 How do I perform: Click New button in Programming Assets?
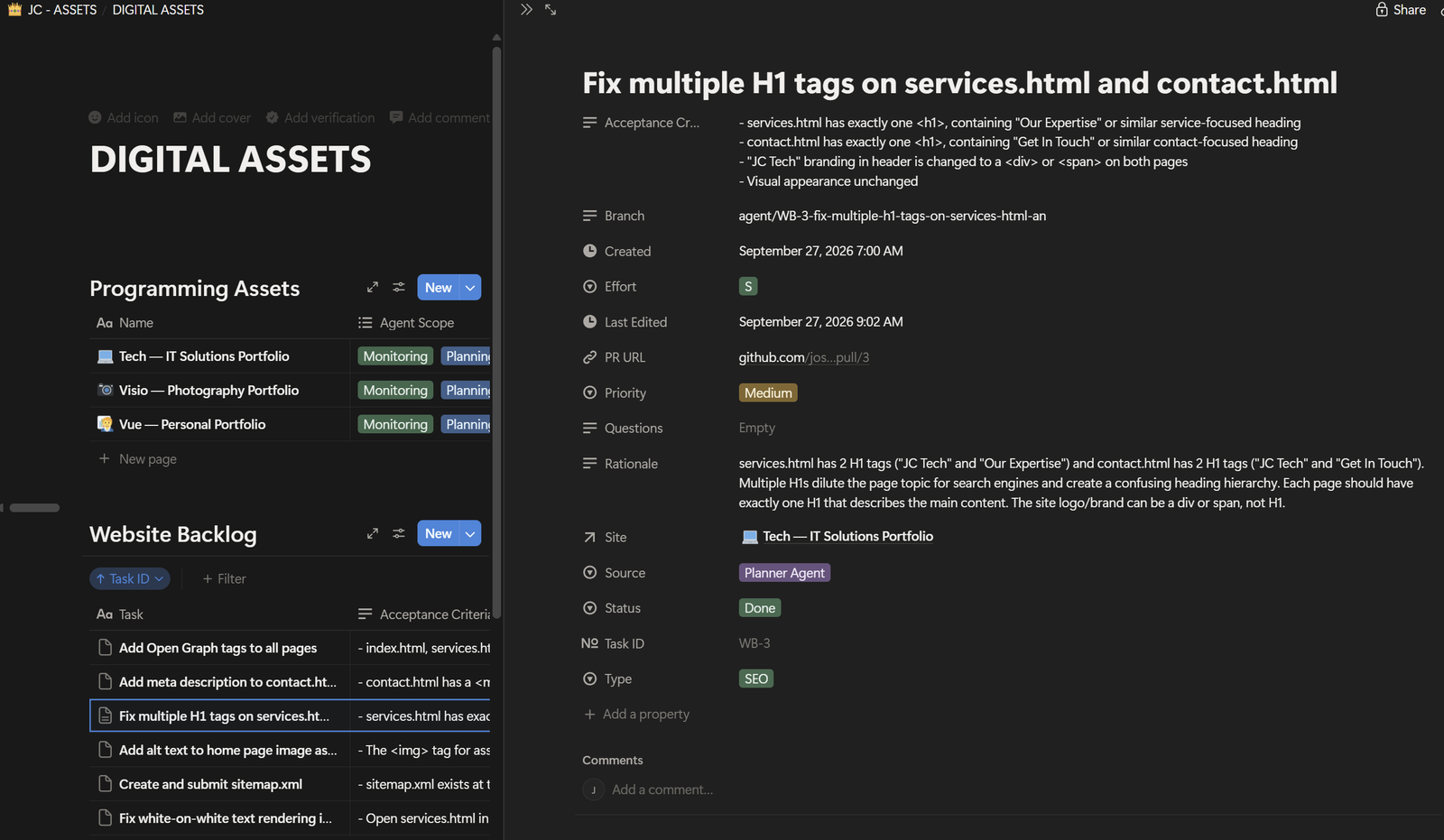438,287
